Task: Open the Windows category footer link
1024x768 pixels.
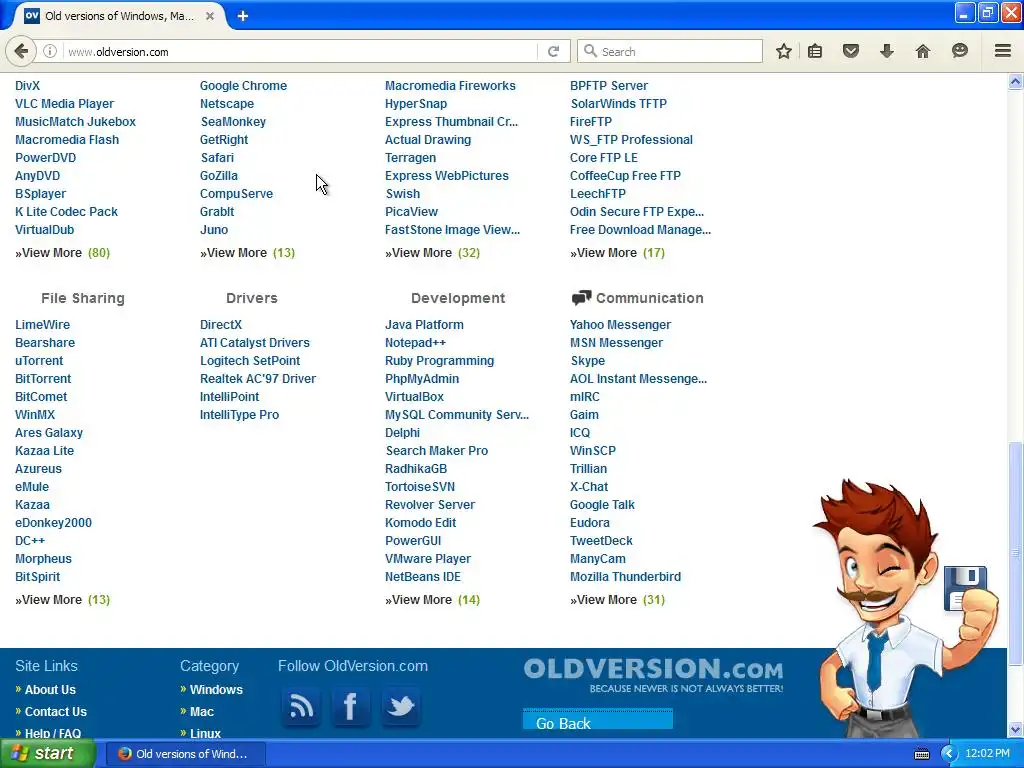Action: click(x=216, y=690)
